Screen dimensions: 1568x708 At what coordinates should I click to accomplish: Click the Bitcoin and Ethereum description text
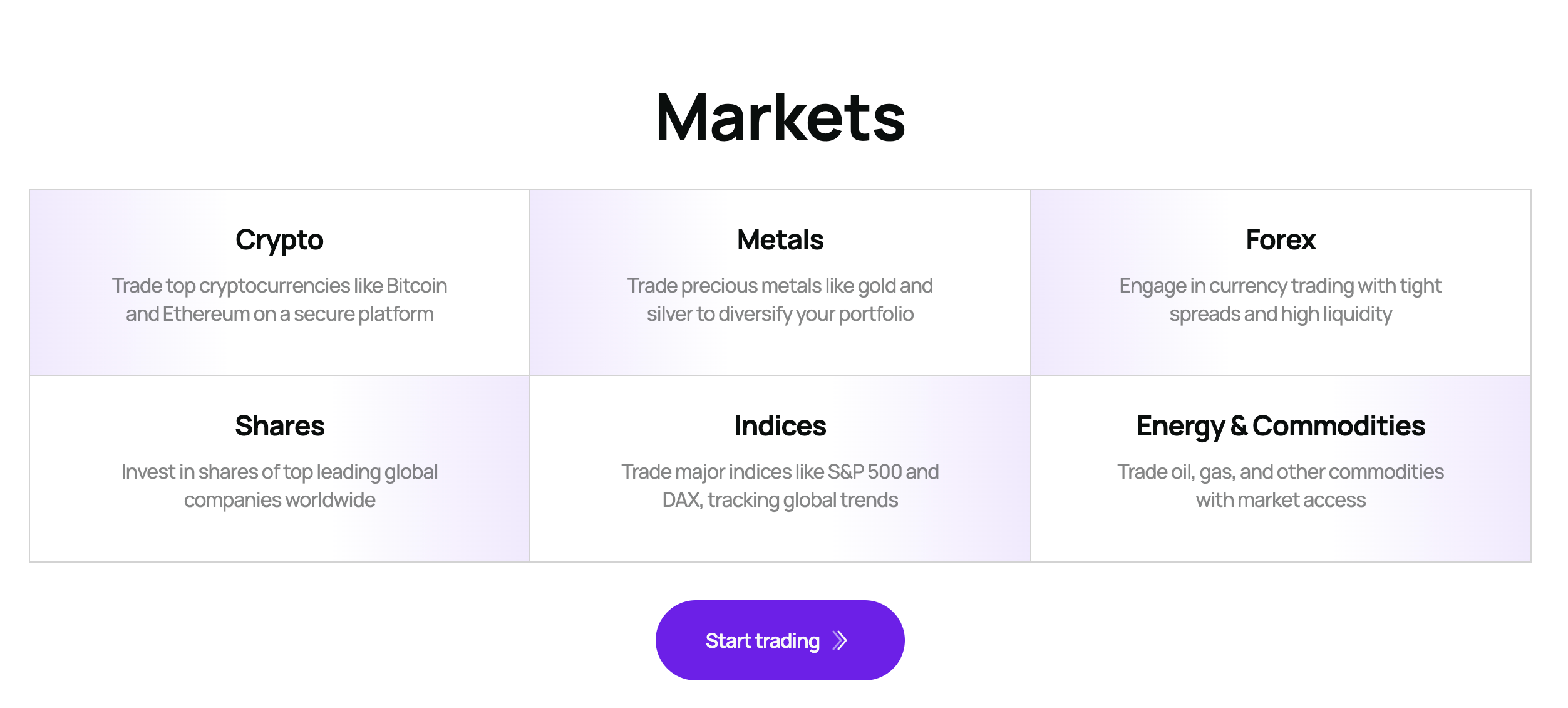pos(279,299)
